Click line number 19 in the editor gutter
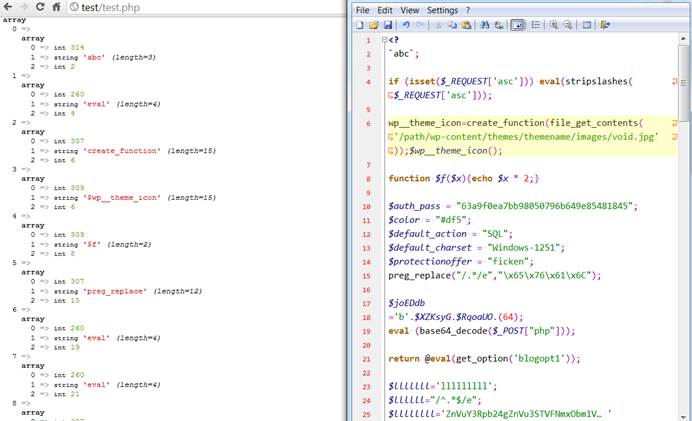The height and width of the screenshot is (421, 692). tap(366, 331)
